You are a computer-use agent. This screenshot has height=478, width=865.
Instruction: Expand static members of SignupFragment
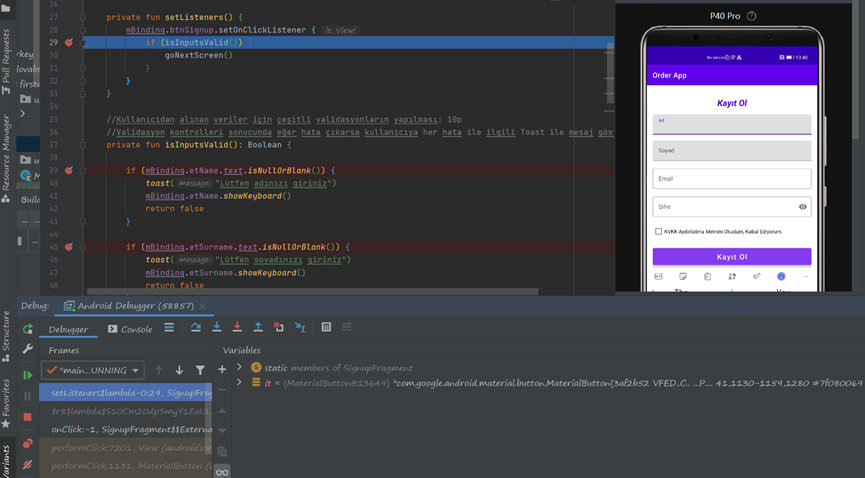pyautogui.click(x=239, y=368)
